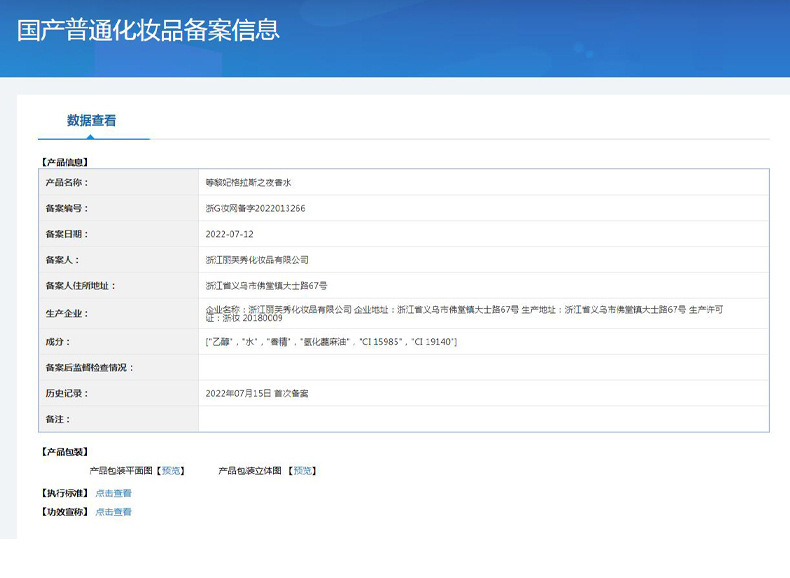This screenshot has height=578, width=790.
Task: Click the 生产企业 details text
Action: [x=464, y=313]
